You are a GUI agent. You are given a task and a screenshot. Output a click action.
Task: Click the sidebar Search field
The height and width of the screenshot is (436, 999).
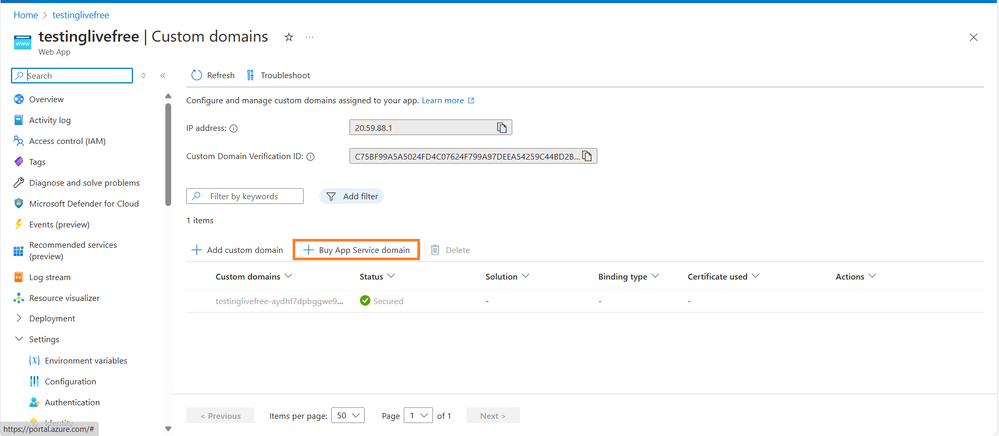pyautogui.click(x=72, y=75)
